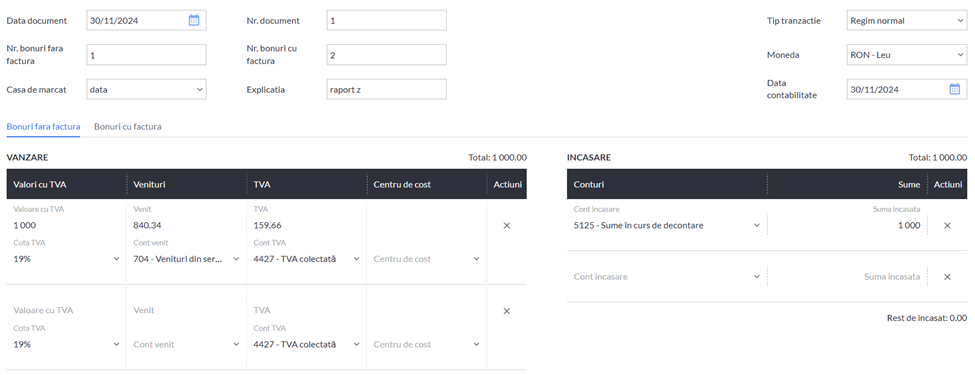The image size is (975, 375).
Task: Expand the Tip tranzactie dropdown
Action: [907, 21]
